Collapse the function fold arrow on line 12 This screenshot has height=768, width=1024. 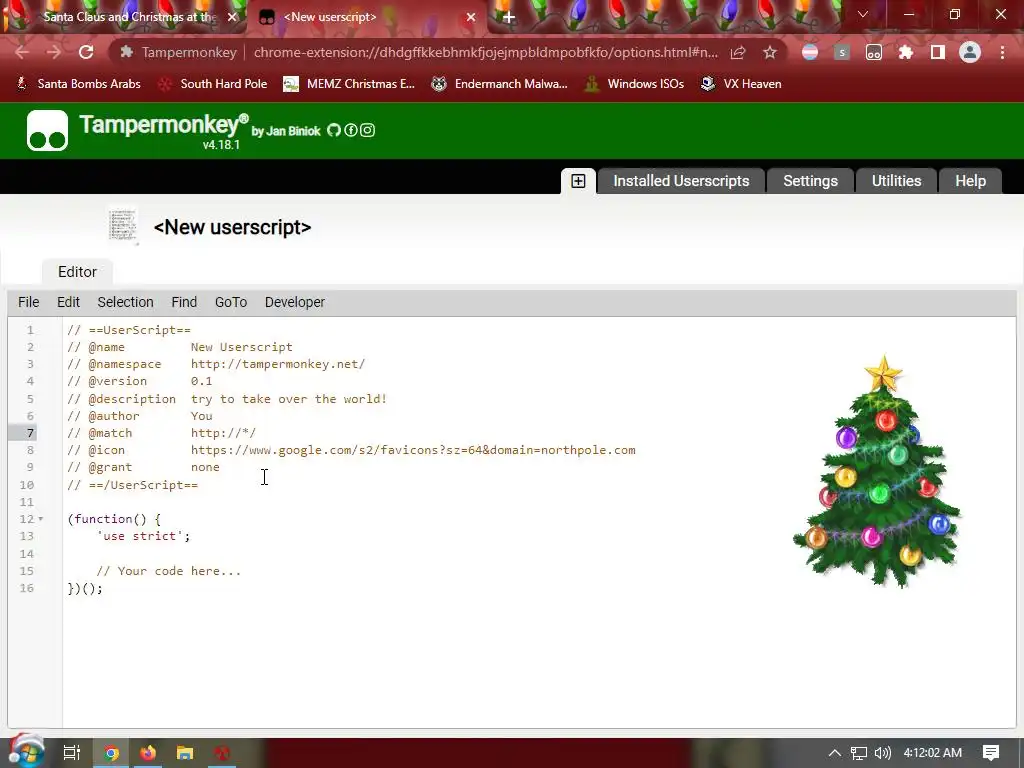tap(40, 519)
